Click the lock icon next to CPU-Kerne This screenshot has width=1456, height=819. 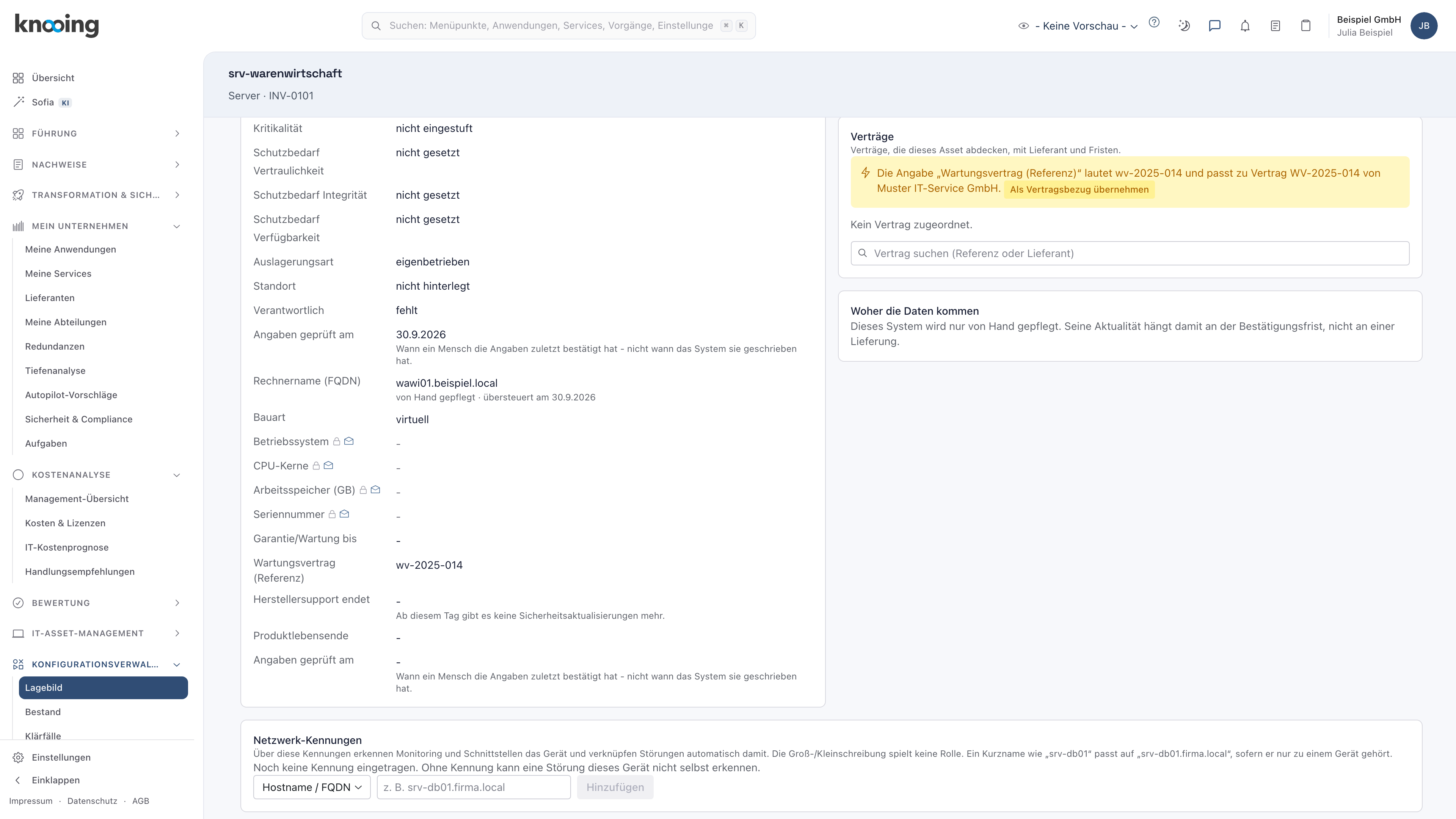pos(317,466)
